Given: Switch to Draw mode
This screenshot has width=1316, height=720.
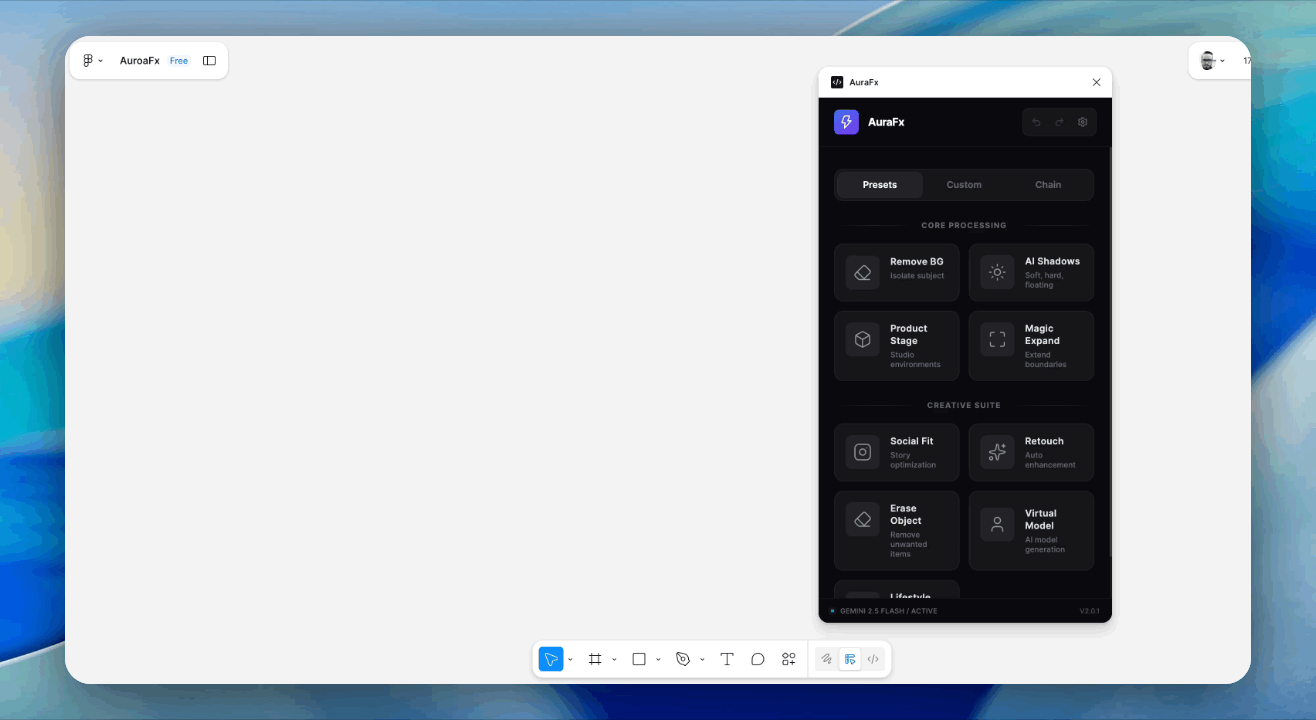Looking at the screenshot, I should (826, 659).
